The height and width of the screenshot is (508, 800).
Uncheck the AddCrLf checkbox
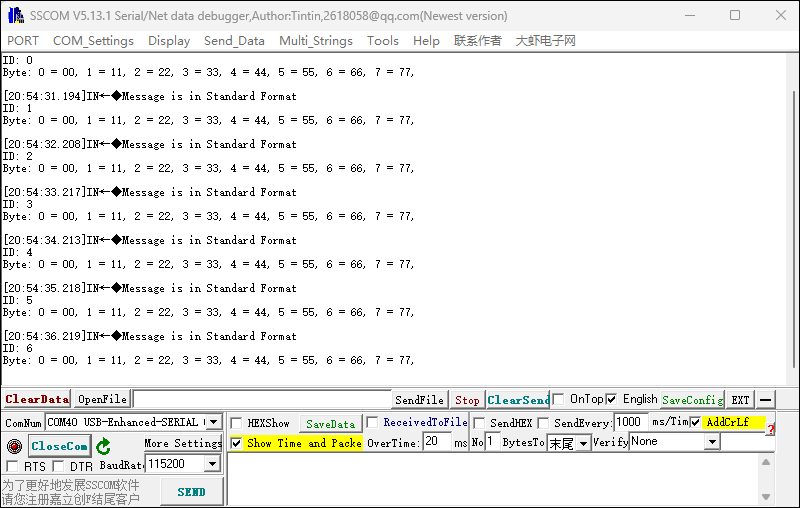[x=695, y=422]
